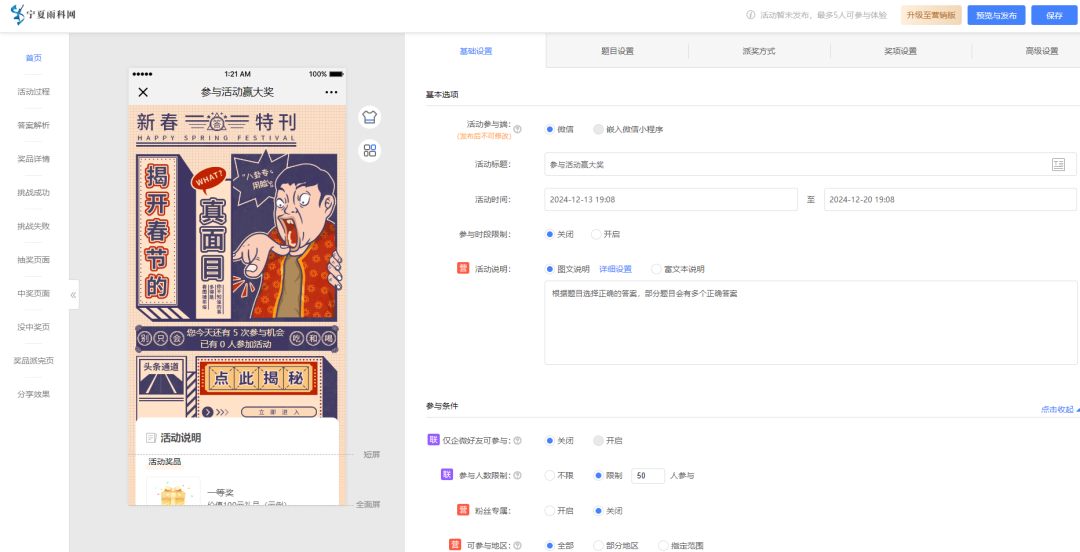Click help icon next to 活动参与端
The image size is (1080, 552).
(517, 129)
